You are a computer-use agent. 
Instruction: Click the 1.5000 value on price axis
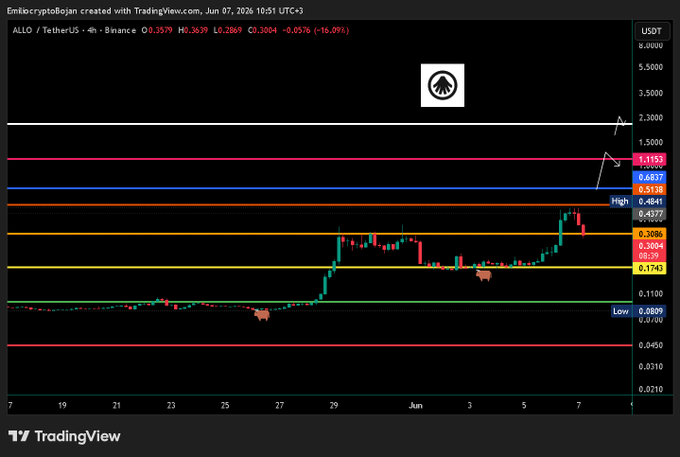coord(651,142)
